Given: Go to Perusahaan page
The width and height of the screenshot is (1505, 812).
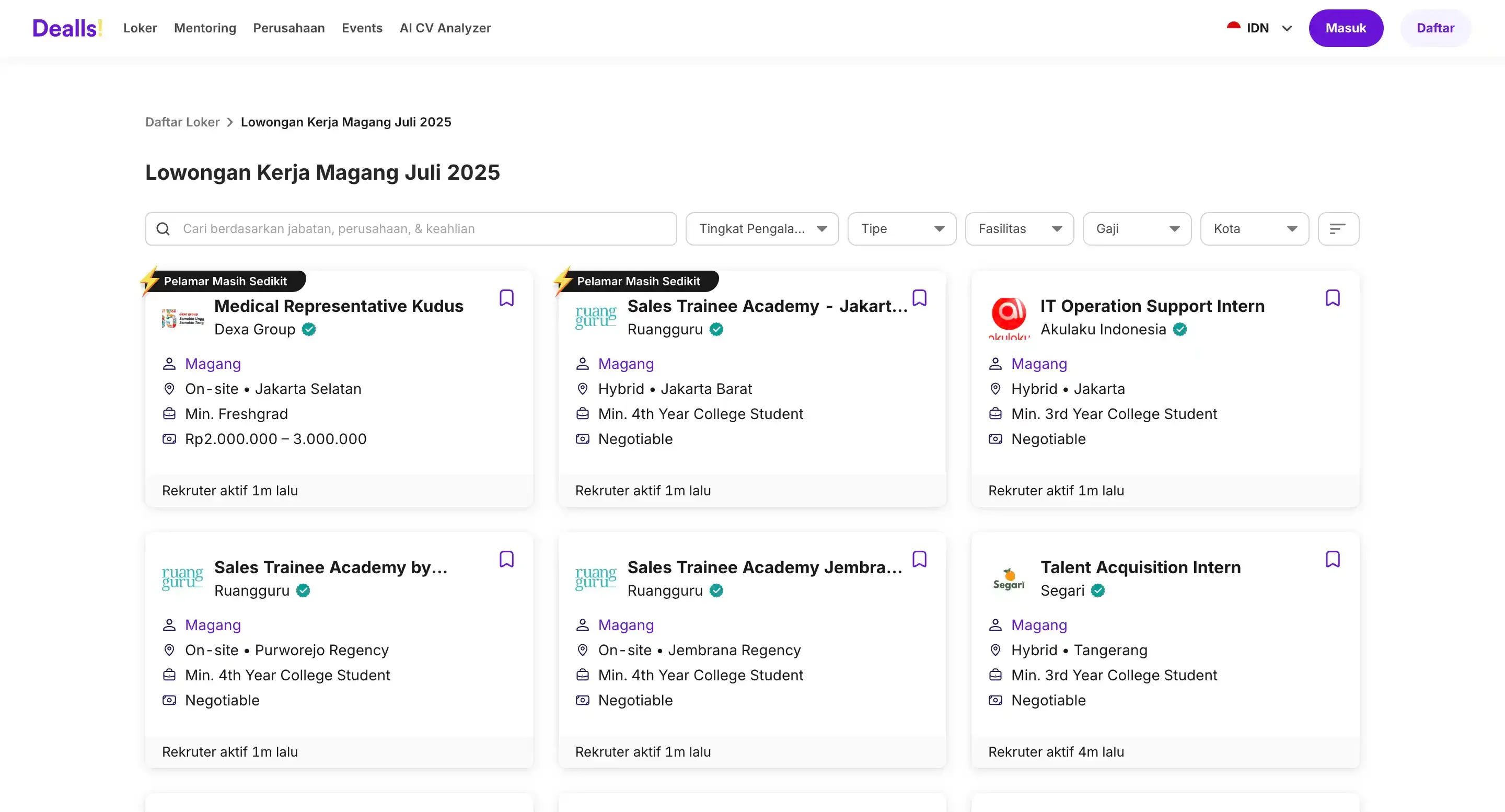Looking at the screenshot, I should click(x=288, y=28).
